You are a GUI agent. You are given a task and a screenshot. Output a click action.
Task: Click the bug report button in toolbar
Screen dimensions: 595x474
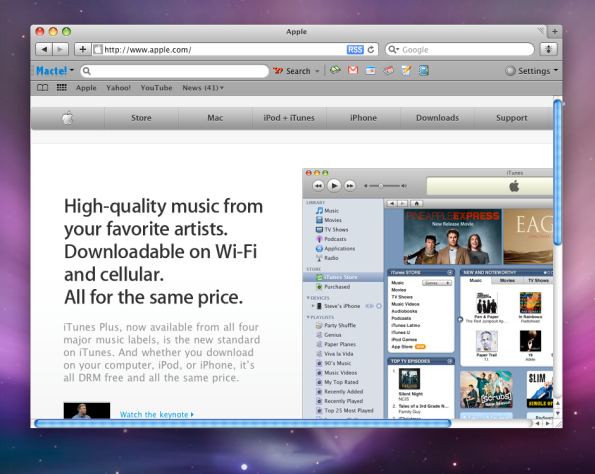click(x=548, y=49)
